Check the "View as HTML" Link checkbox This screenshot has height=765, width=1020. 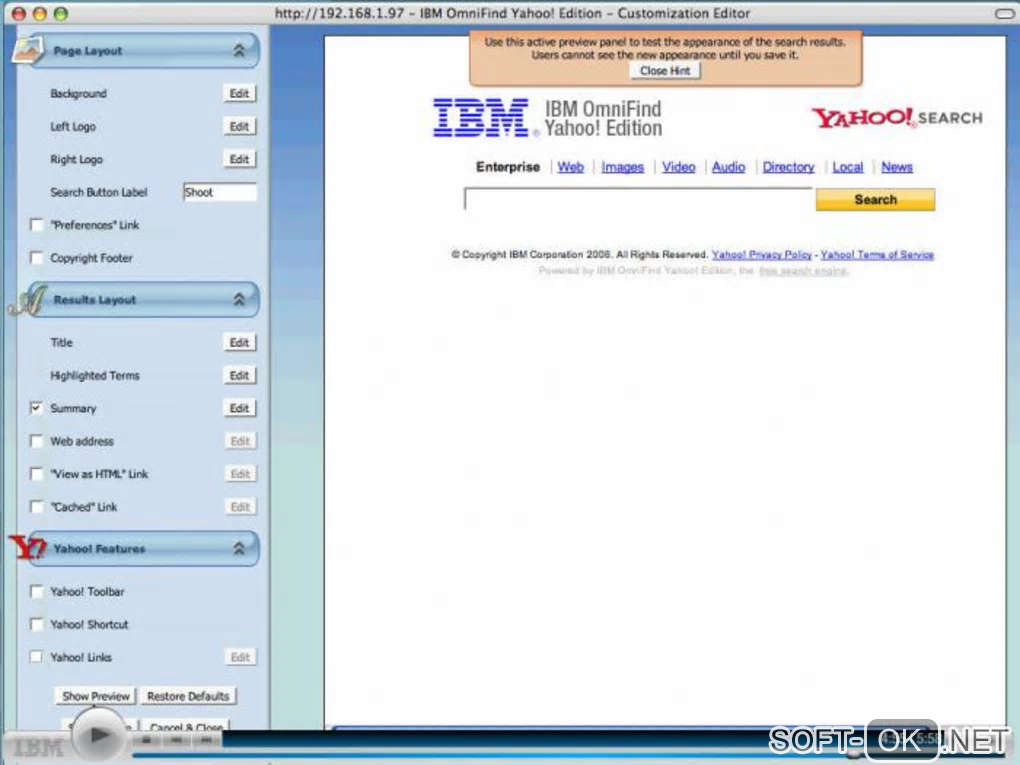[x=37, y=474]
